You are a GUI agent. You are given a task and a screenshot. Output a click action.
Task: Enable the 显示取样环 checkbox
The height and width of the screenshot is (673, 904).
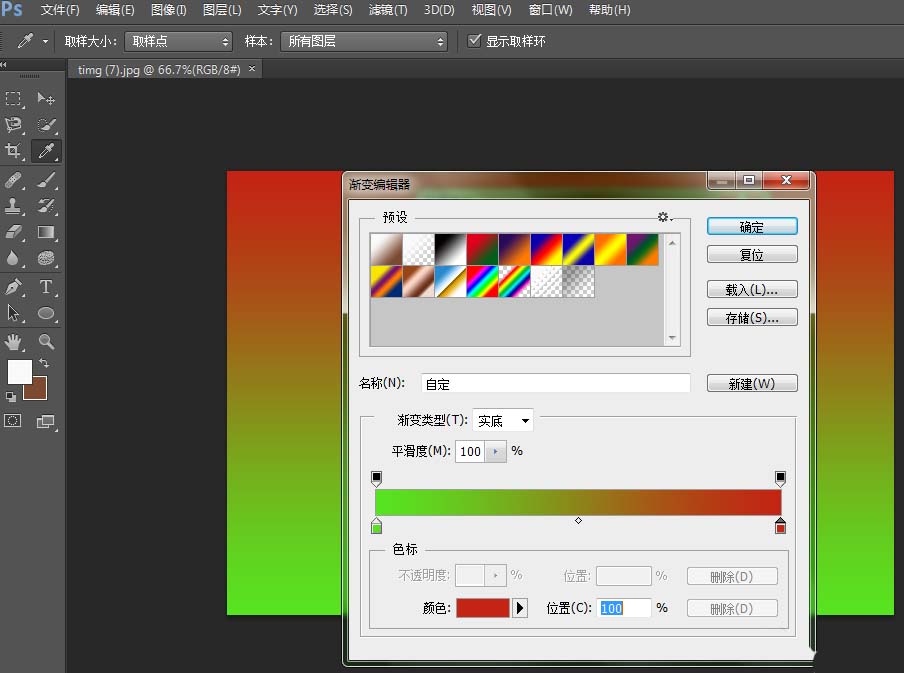tap(474, 41)
